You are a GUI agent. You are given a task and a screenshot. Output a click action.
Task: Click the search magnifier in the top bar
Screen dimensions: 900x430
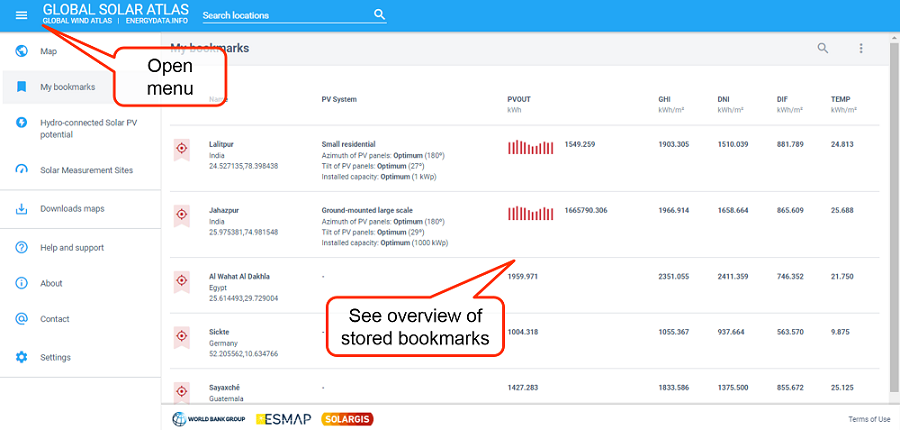click(379, 15)
